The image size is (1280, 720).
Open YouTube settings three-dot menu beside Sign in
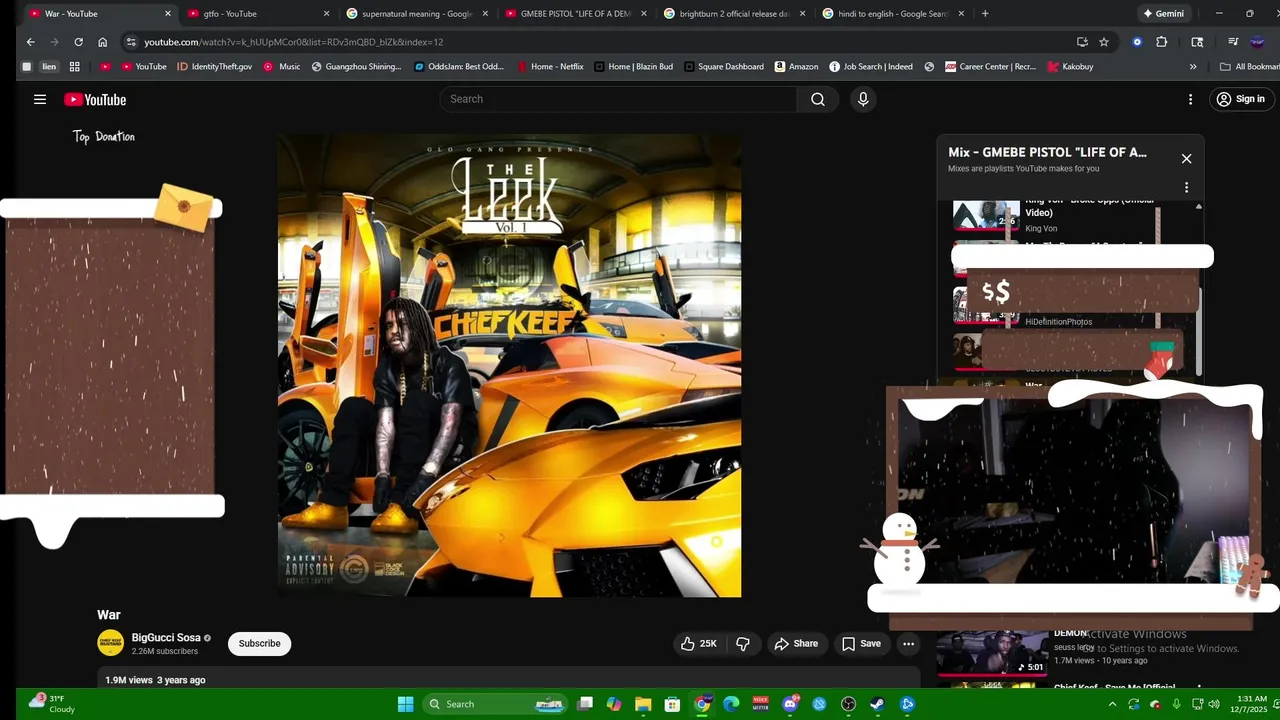[x=1190, y=99]
